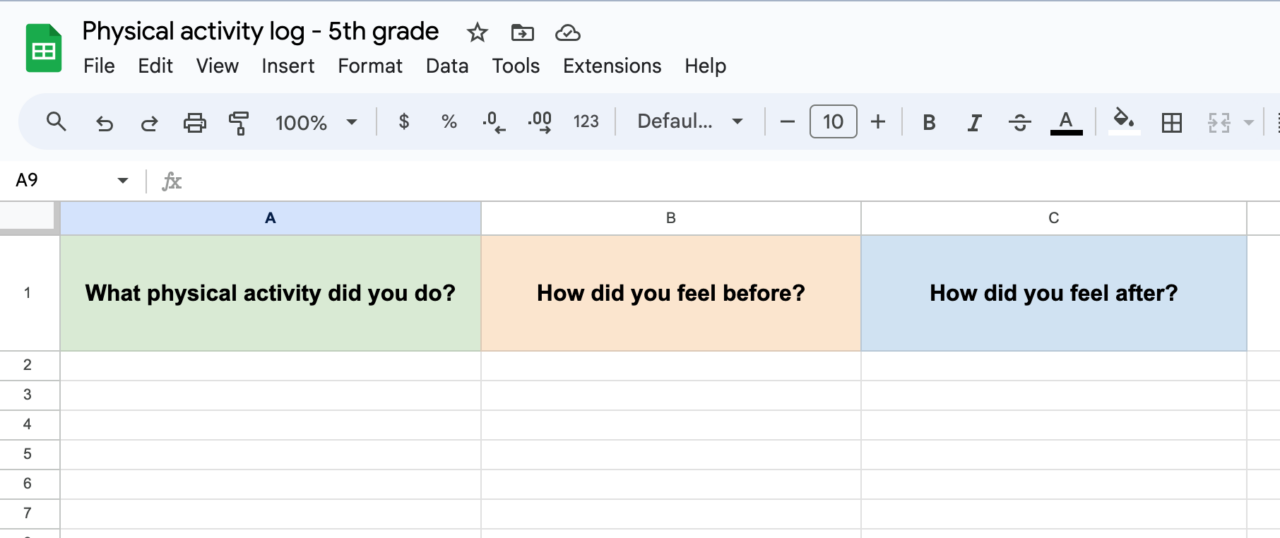Expand the Default font dropdown
Image resolution: width=1280 pixels, height=538 pixels.
[690, 122]
